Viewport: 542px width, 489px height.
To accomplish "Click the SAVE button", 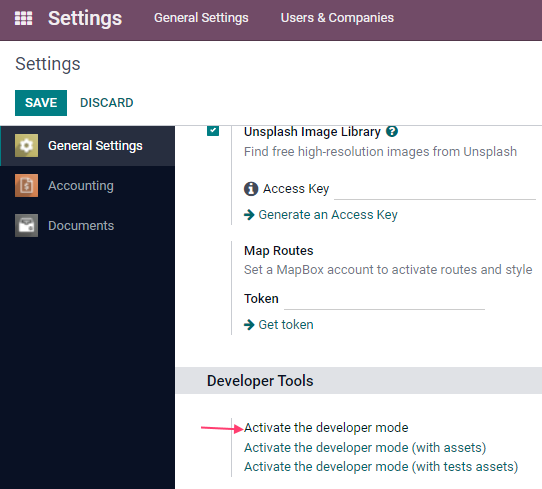I will (x=41, y=103).
